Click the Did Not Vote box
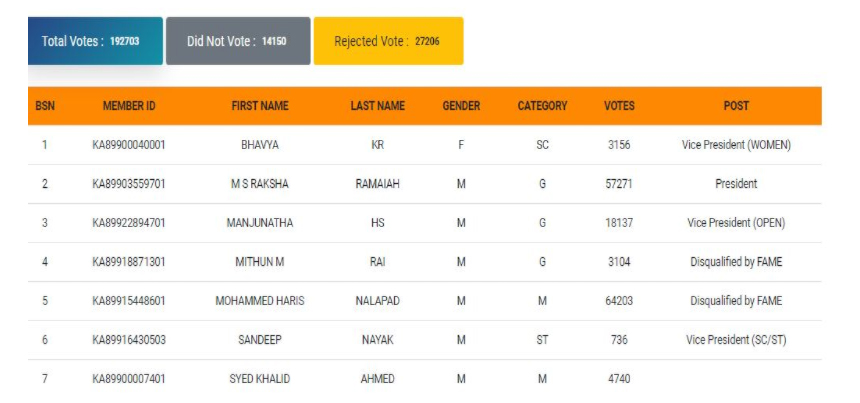 pyautogui.click(x=238, y=41)
